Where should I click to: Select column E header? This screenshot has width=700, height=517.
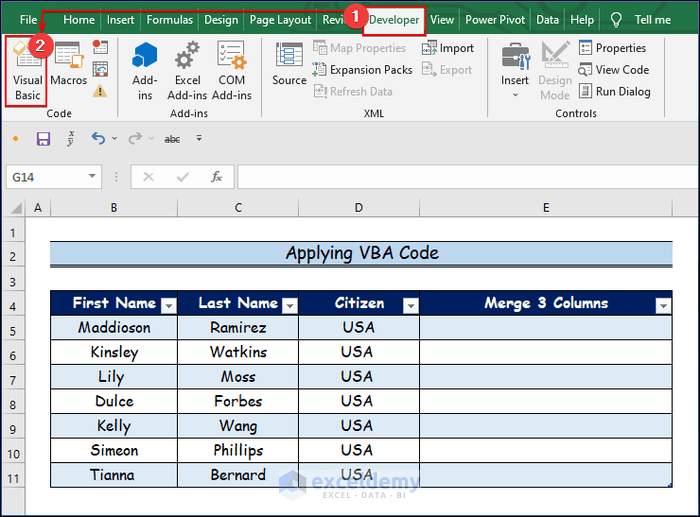(x=546, y=208)
